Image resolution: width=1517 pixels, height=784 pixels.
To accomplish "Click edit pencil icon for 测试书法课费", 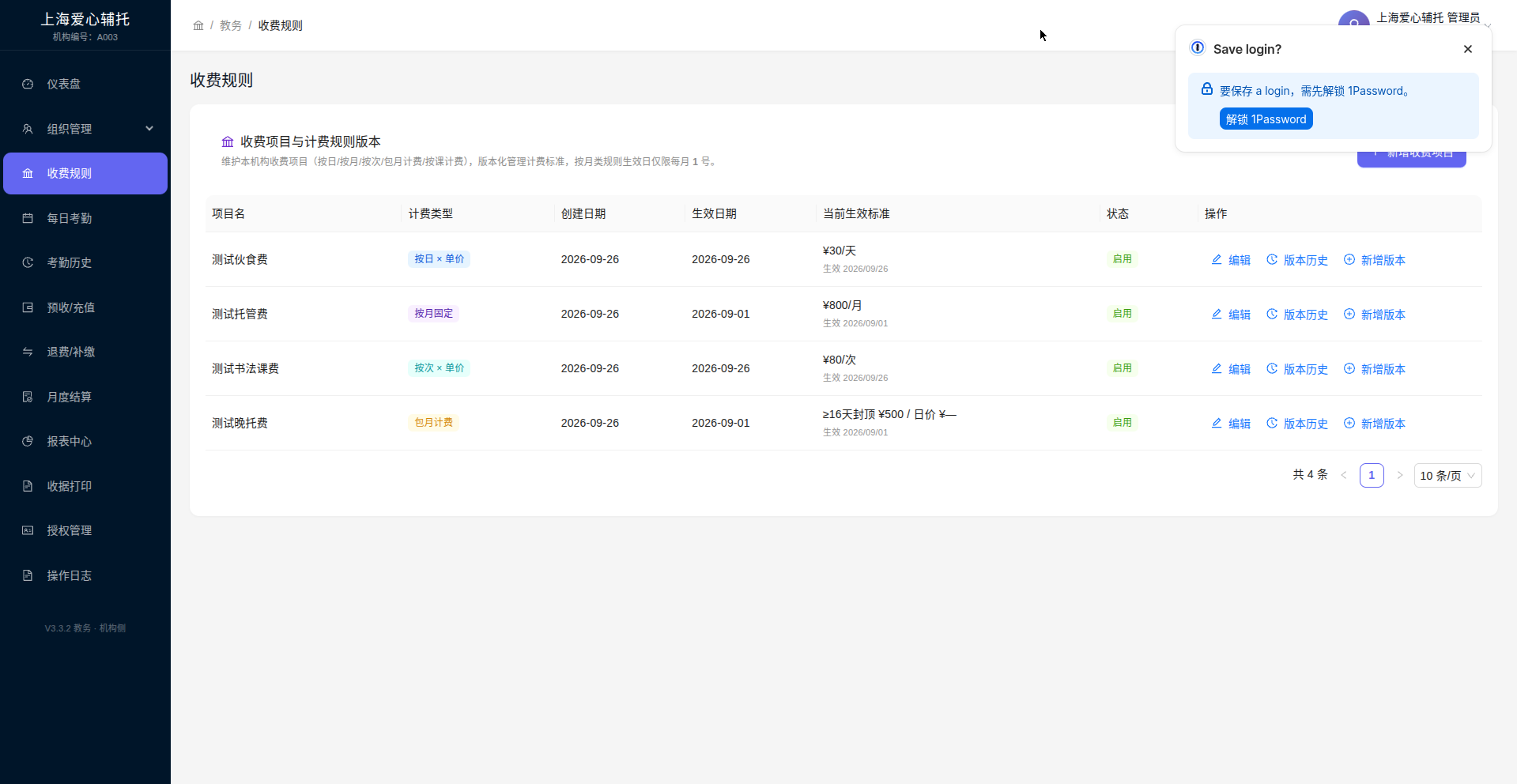I will (1217, 368).
